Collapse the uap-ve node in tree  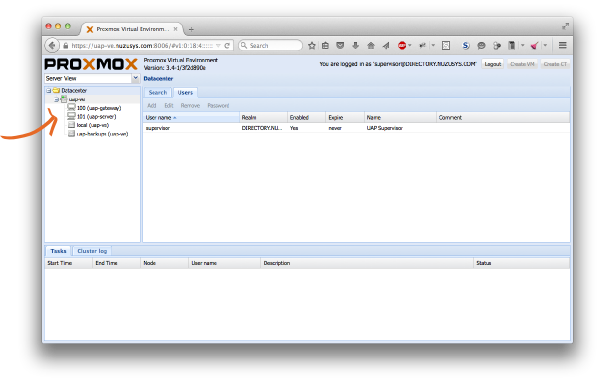[x=57, y=99]
